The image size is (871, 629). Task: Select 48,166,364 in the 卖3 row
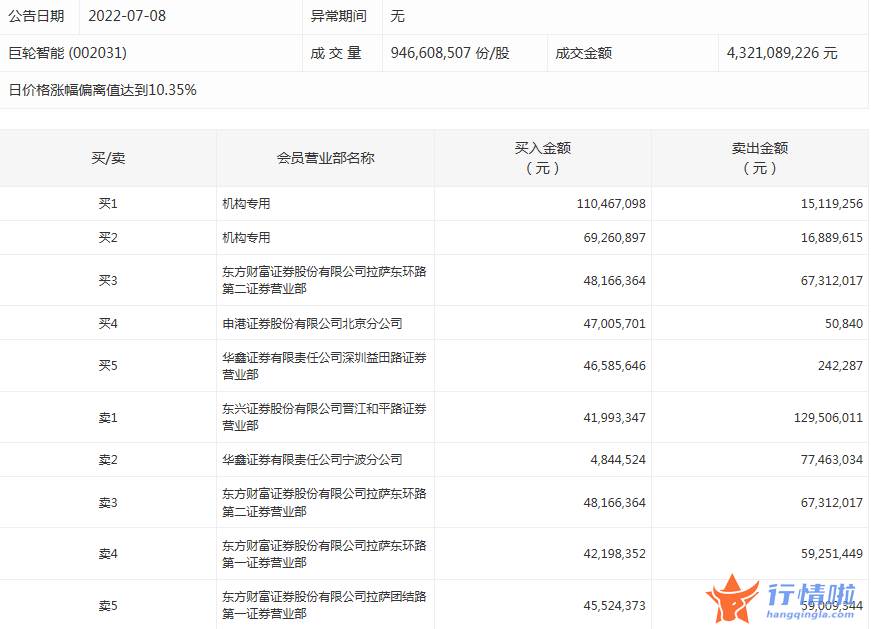(x=614, y=503)
